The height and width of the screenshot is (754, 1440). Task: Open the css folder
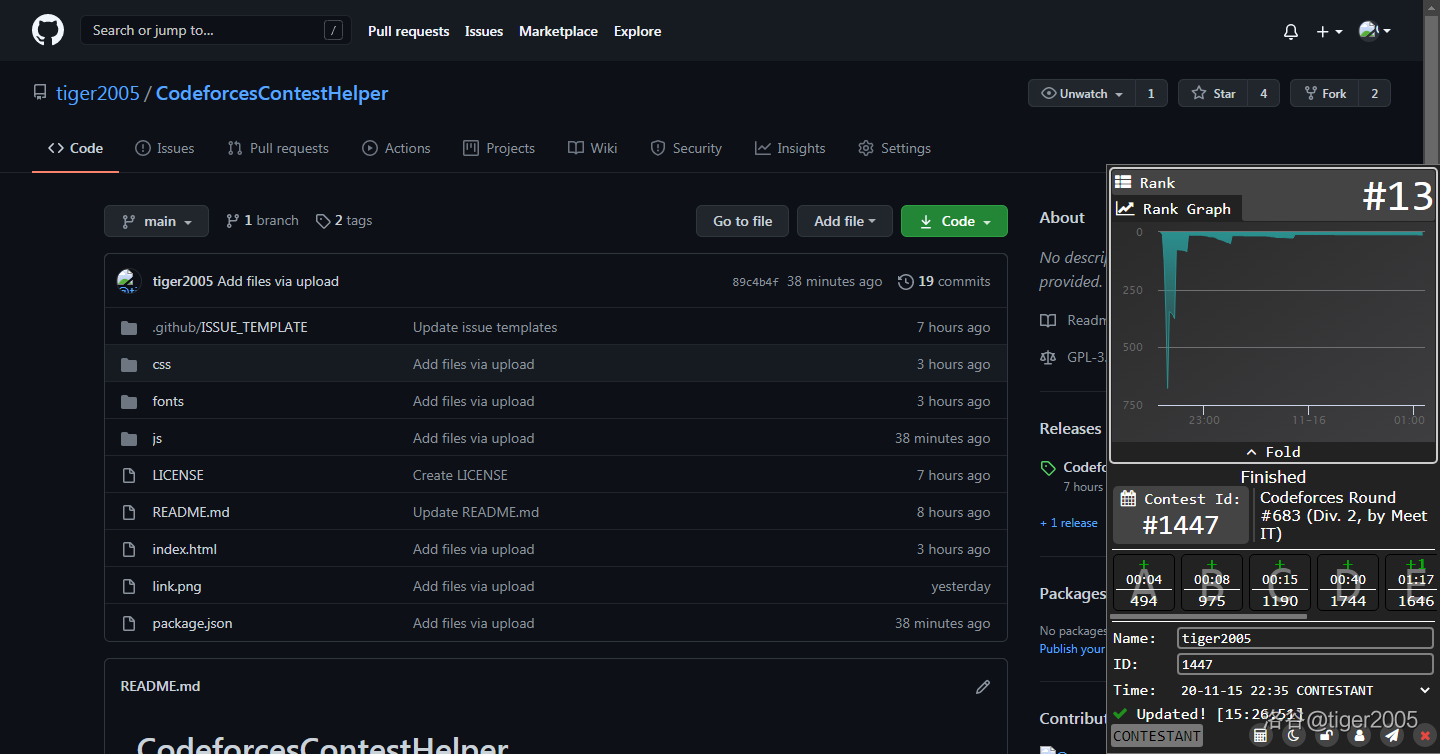pos(162,364)
